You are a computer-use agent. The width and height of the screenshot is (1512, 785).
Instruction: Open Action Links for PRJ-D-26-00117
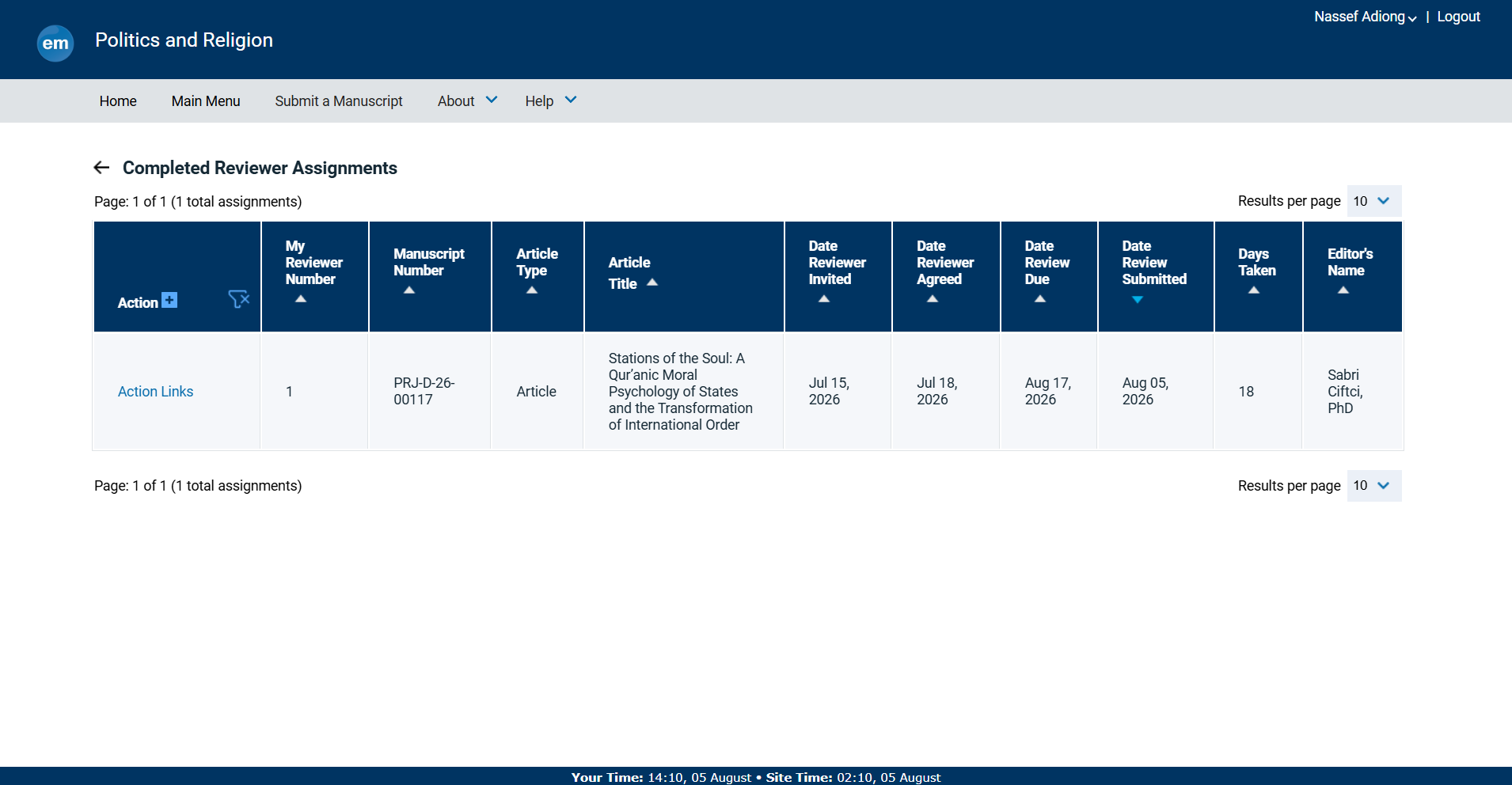pyautogui.click(x=155, y=392)
